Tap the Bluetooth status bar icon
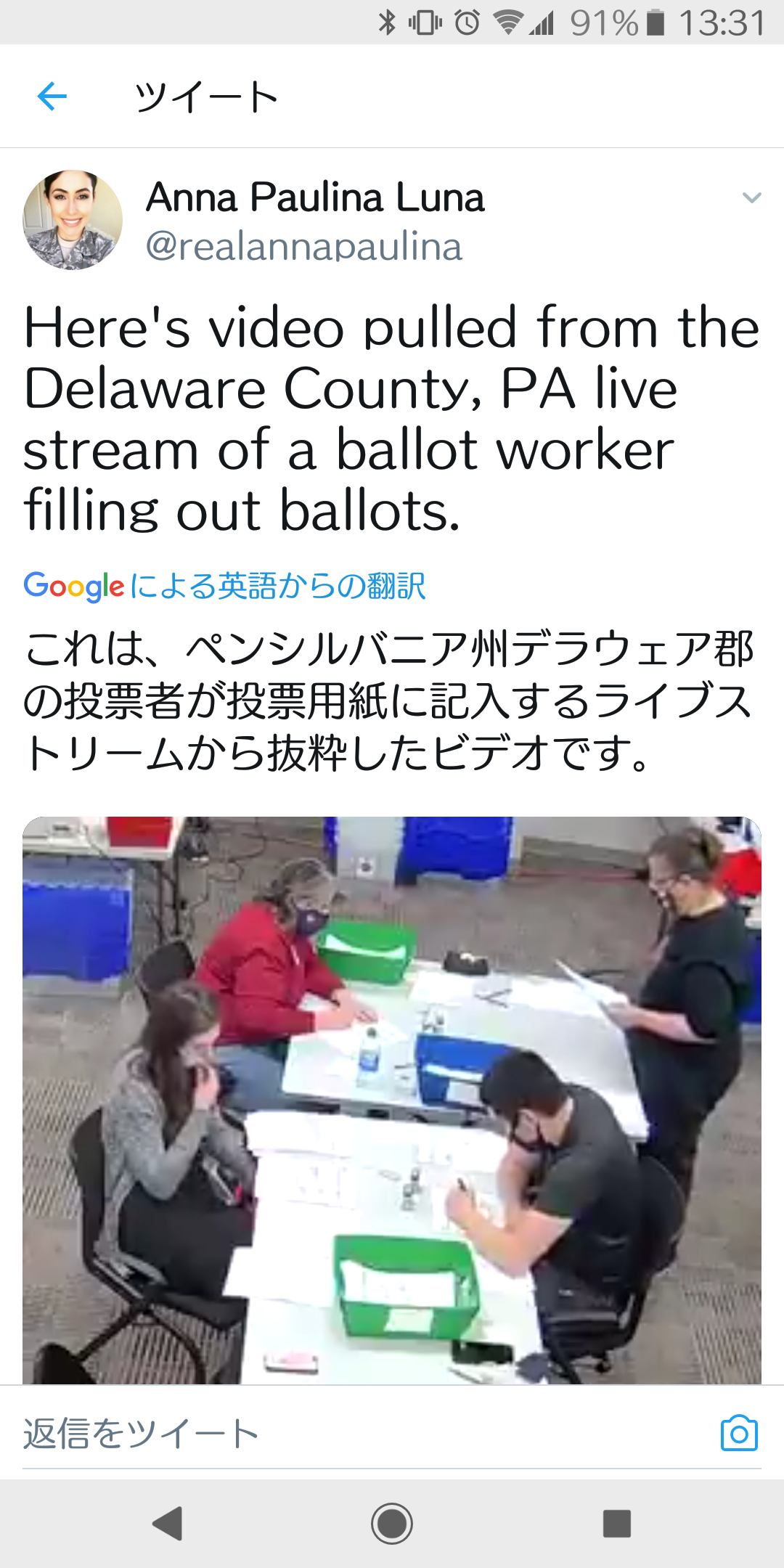784x1568 pixels. click(x=387, y=23)
